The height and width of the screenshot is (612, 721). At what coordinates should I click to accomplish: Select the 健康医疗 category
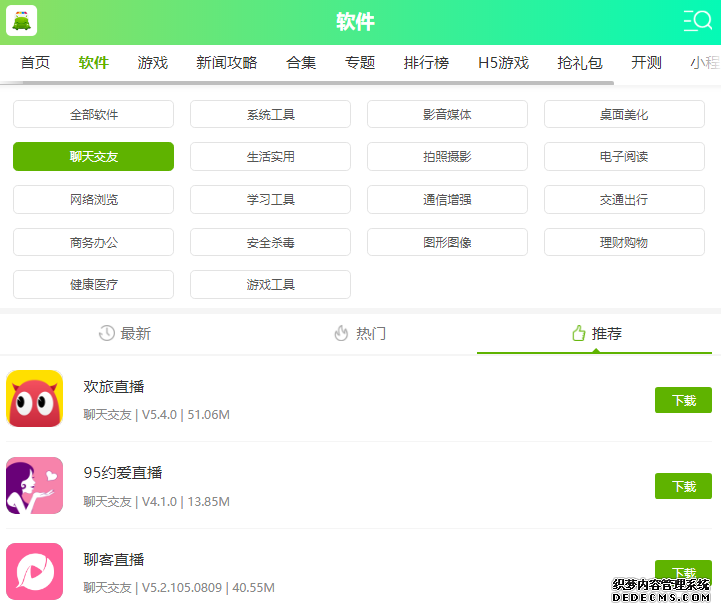[x=93, y=285]
